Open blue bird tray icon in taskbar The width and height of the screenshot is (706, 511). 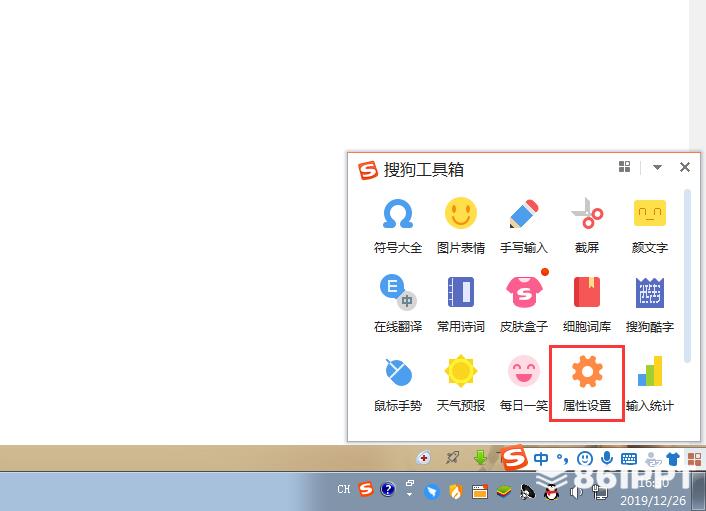pos(432,492)
